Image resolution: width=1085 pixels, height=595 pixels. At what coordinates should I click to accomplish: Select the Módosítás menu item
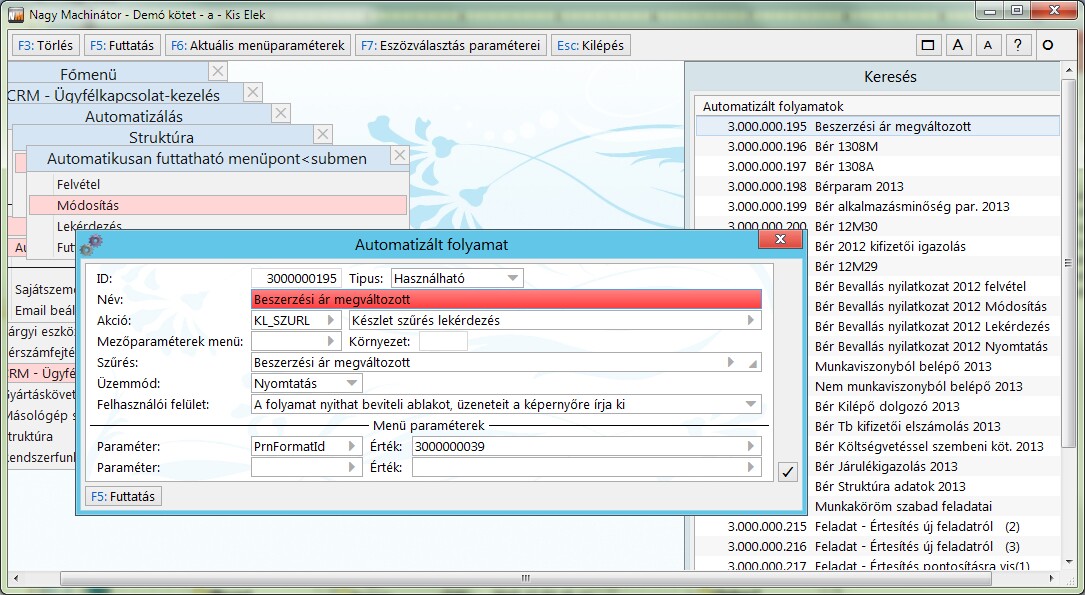coord(218,205)
